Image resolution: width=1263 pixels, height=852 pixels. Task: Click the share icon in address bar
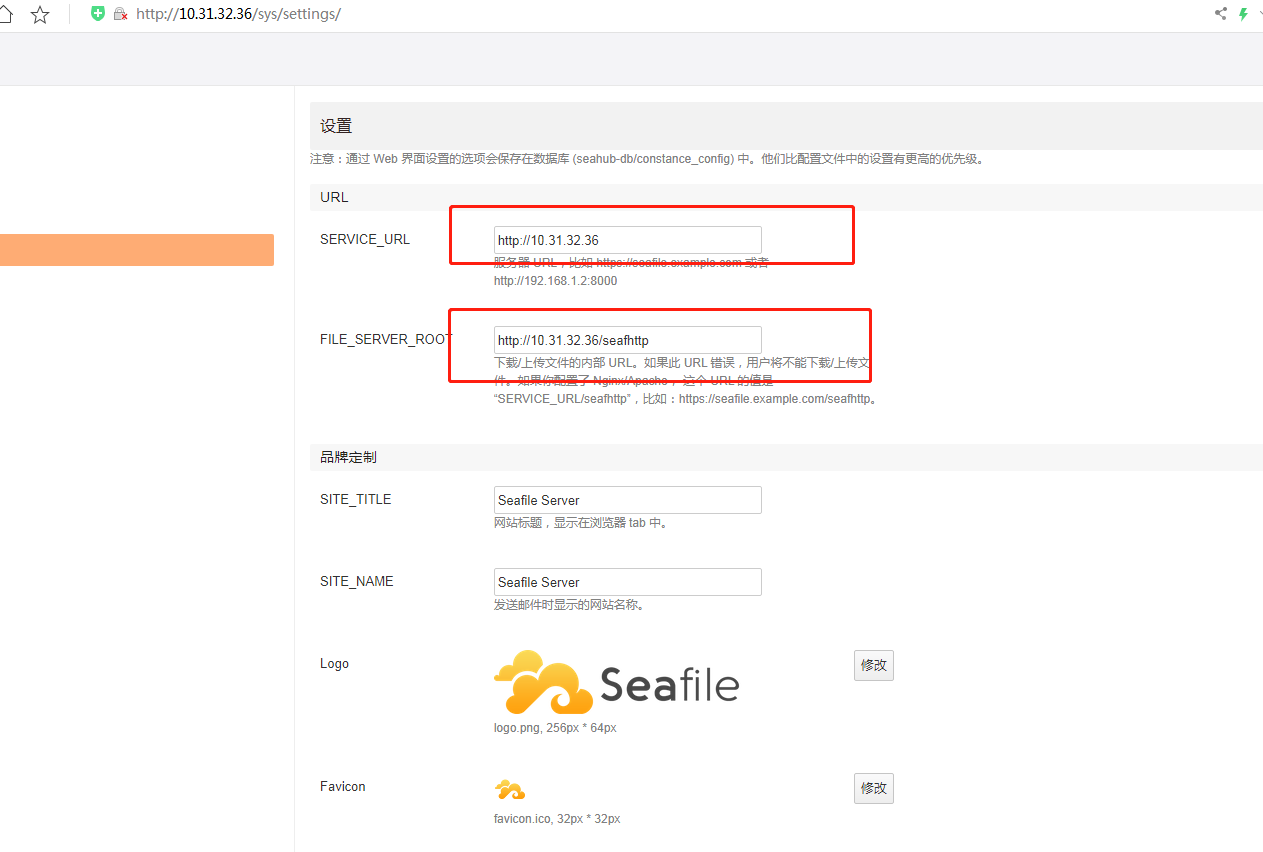(x=1220, y=14)
